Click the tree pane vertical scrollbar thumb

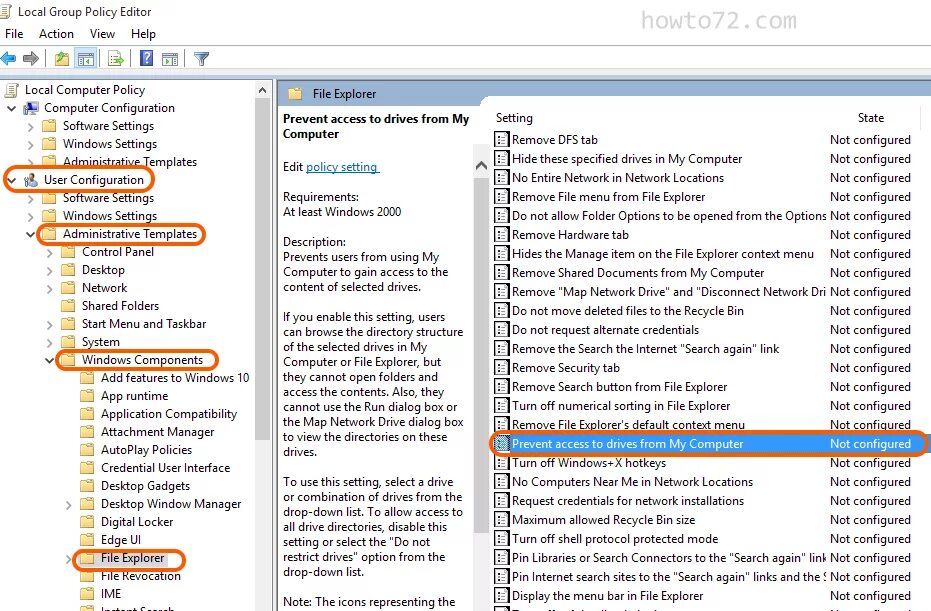(x=262, y=268)
